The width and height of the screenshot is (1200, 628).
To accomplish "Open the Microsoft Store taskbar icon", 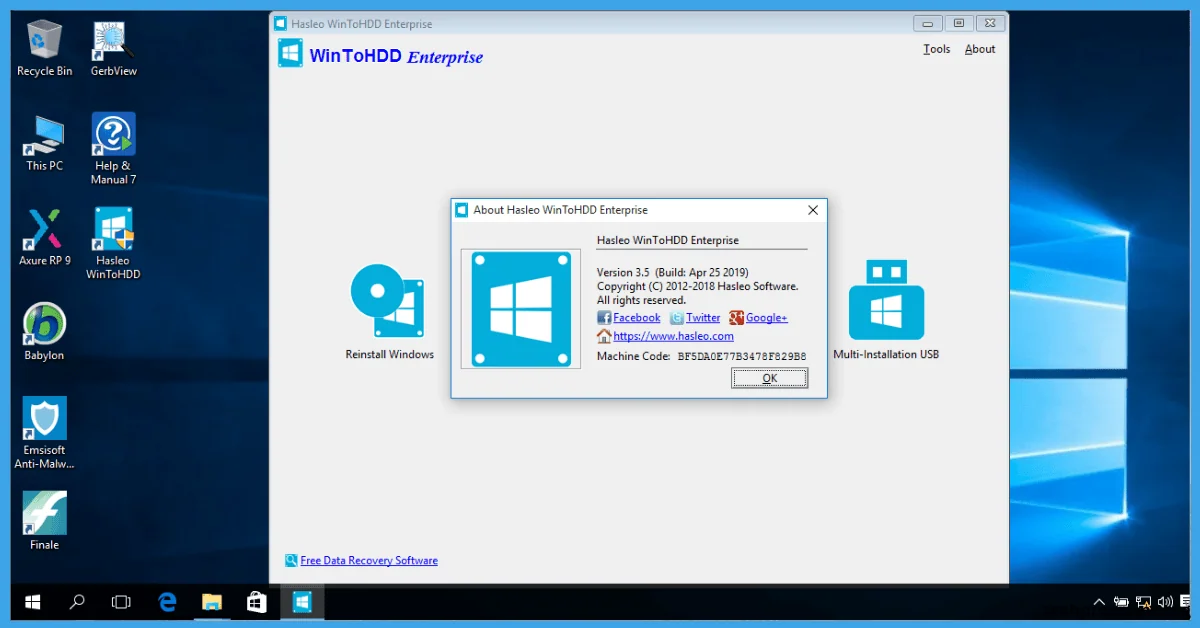I will (x=256, y=602).
